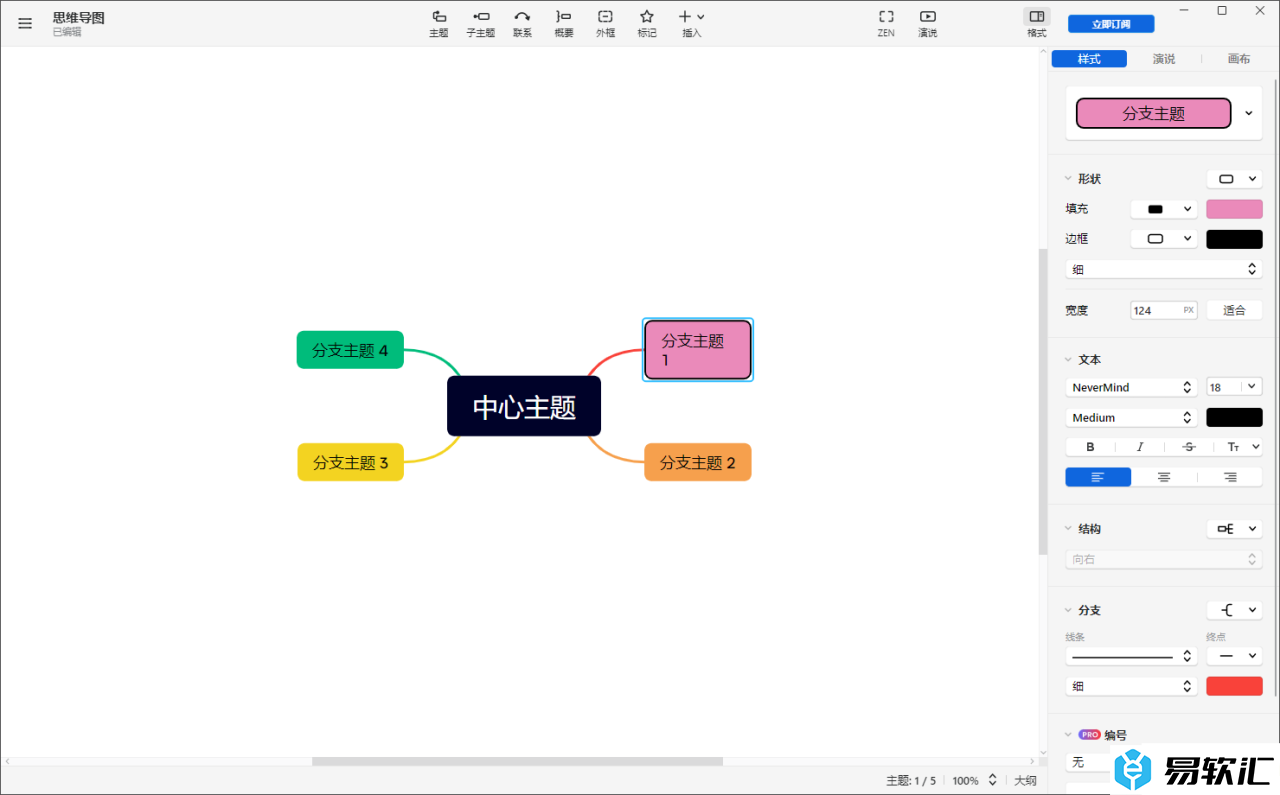Open the branch line style selector
This screenshot has height=795, width=1280.
pos(1132,656)
